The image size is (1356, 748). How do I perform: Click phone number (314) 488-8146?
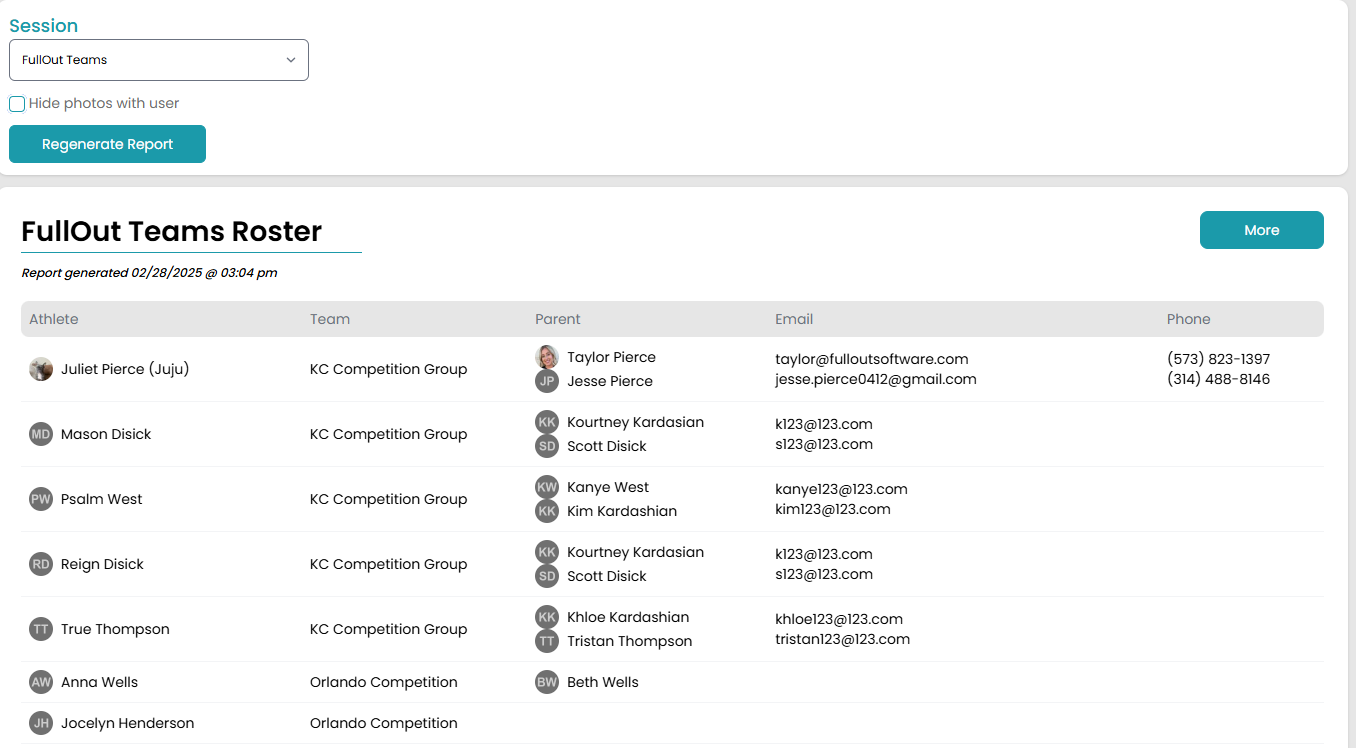tap(1218, 379)
